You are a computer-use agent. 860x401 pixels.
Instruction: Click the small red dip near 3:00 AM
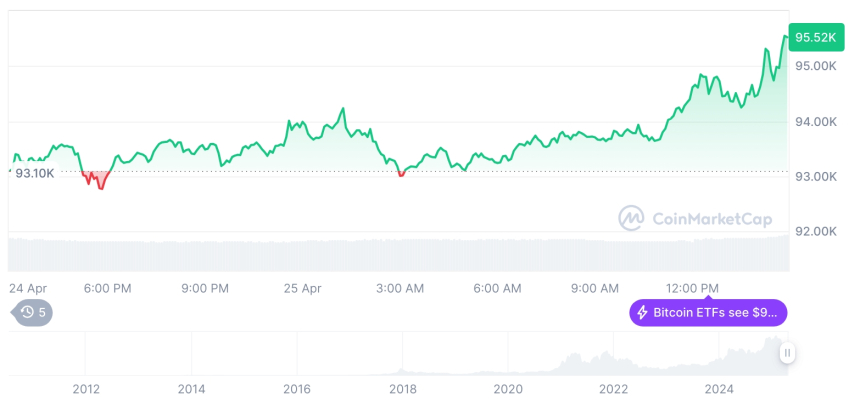tap(402, 175)
